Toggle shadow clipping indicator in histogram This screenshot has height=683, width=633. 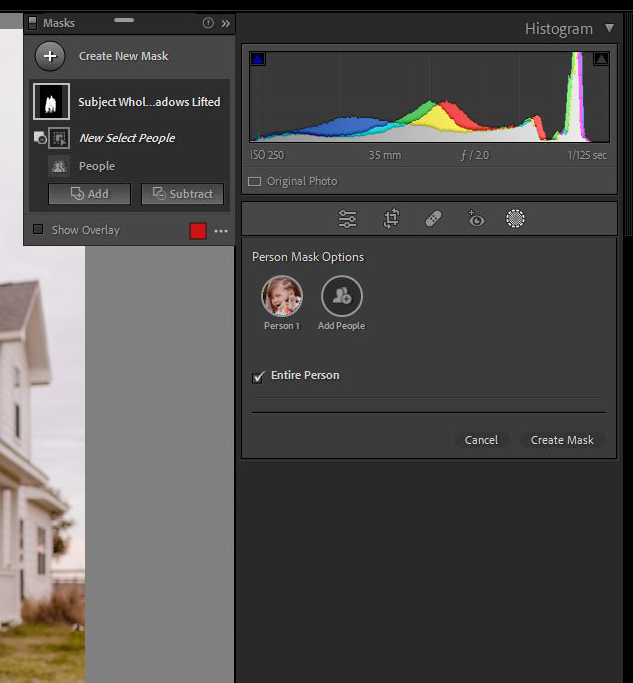(257, 59)
